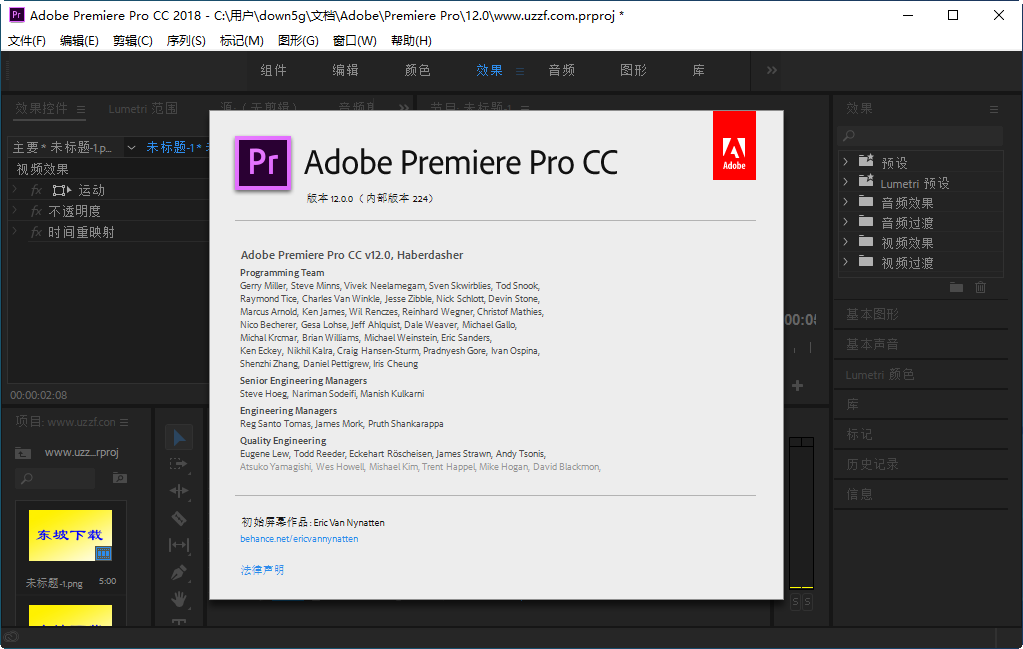Click the new bin icon in the Effects panel

[956, 287]
